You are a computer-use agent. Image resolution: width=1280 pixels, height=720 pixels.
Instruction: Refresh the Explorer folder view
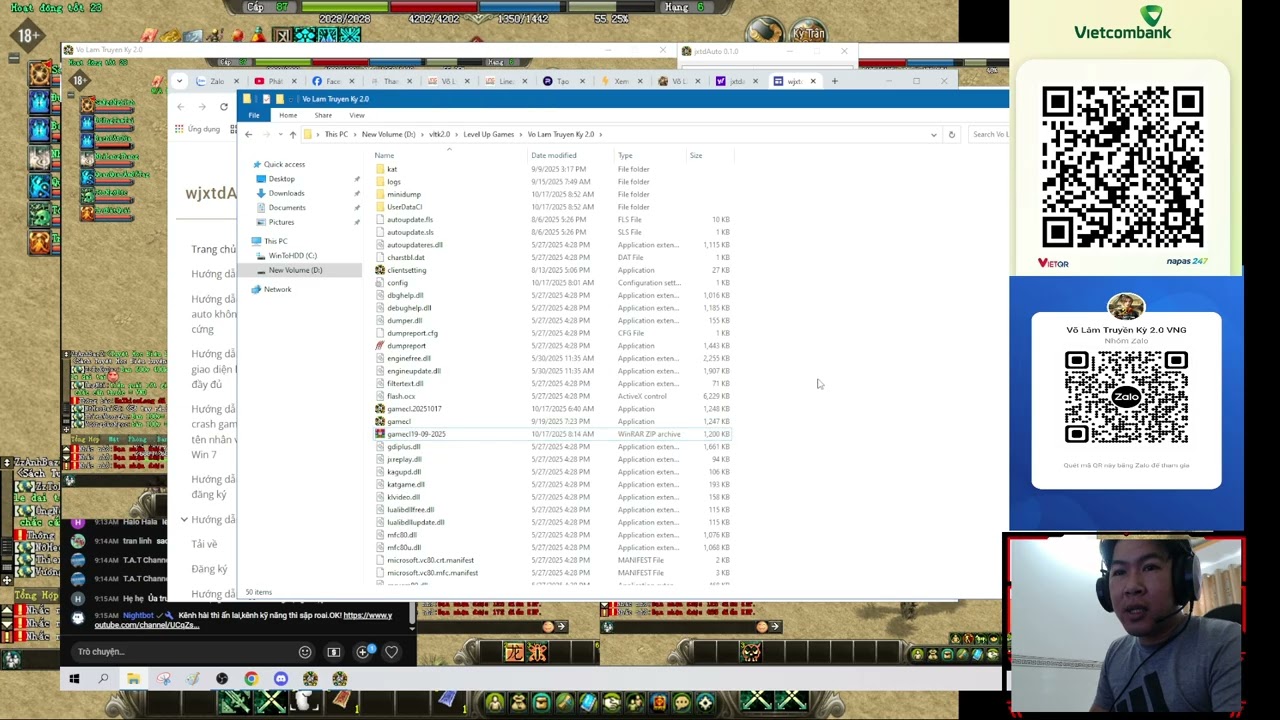951,134
